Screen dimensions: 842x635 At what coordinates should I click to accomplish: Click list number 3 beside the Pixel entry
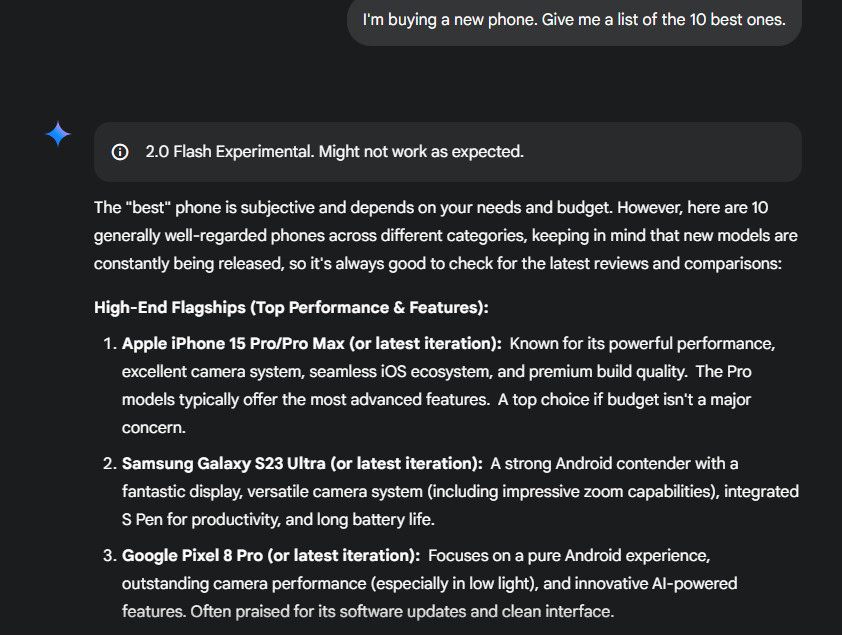point(109,554)
